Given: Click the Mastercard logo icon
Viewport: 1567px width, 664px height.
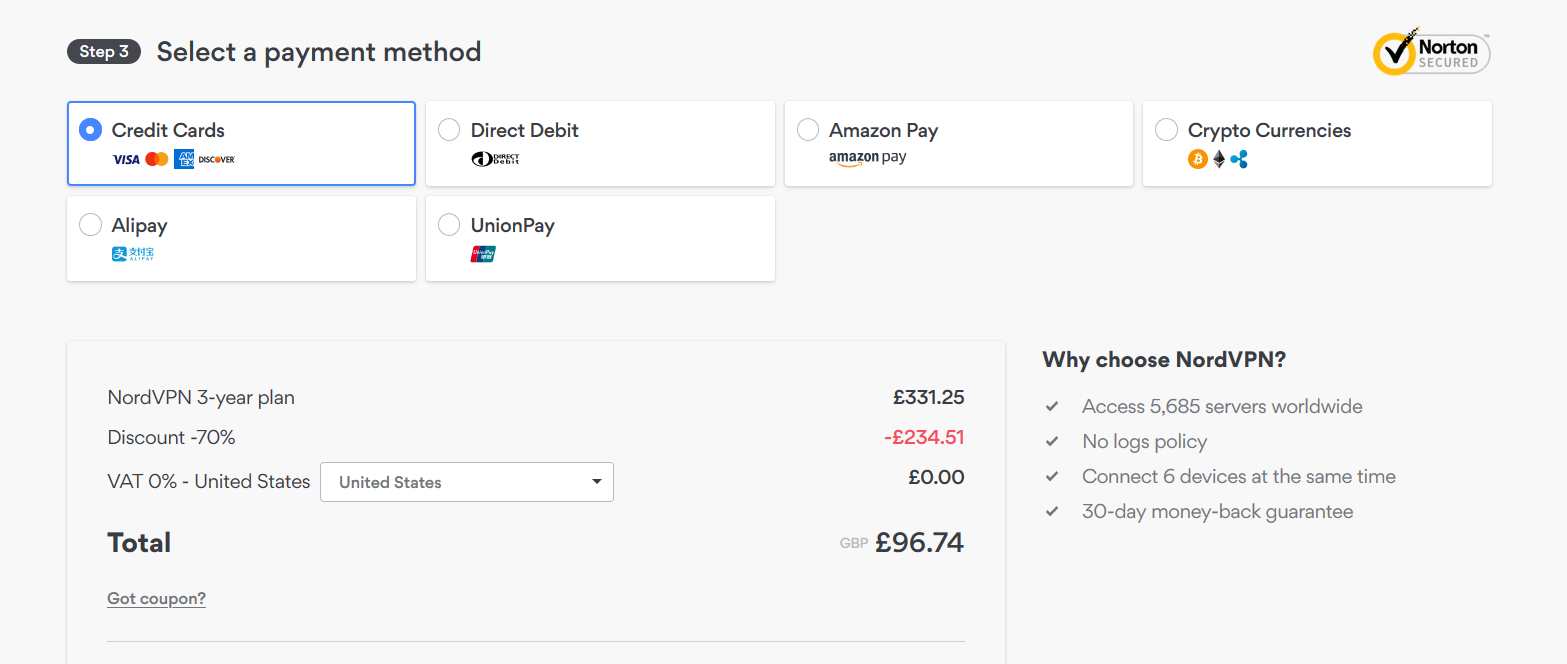Looking at the screenshot, I should coord(156,159).
